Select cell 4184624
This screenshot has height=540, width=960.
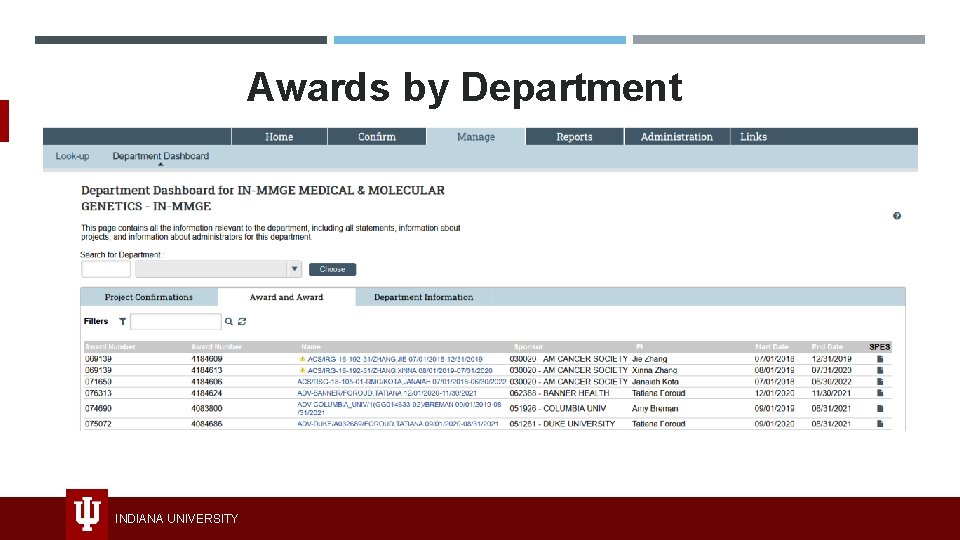207,393
